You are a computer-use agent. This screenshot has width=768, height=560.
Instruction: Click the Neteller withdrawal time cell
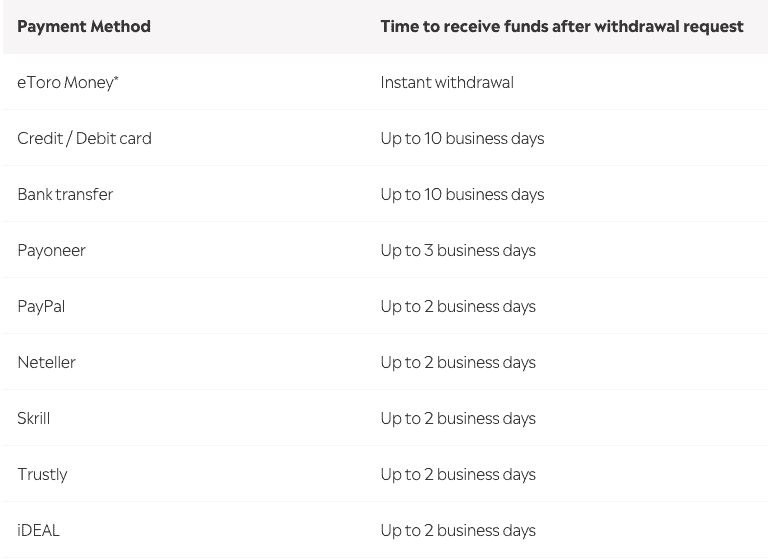pyautogui.click(x=458, y=363)
